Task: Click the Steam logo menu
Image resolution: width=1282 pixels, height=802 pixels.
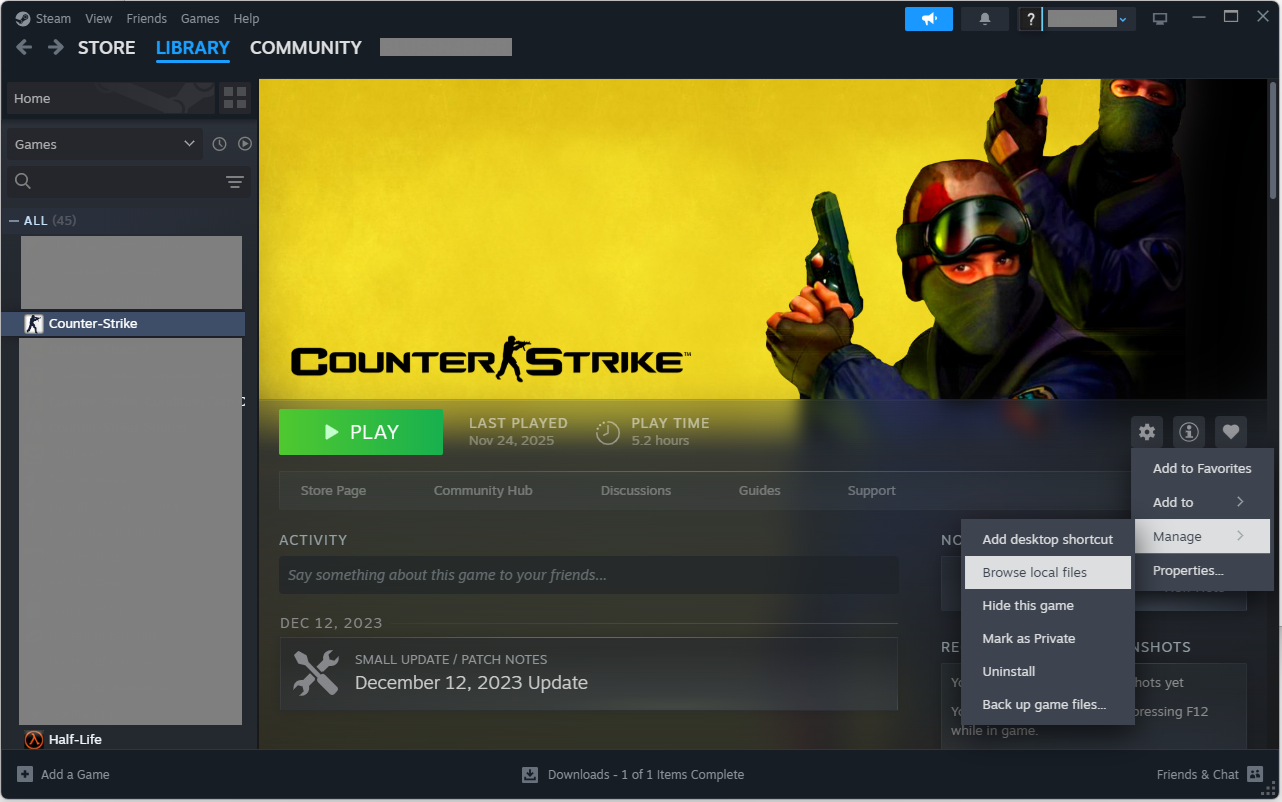Action: [42, 18]
